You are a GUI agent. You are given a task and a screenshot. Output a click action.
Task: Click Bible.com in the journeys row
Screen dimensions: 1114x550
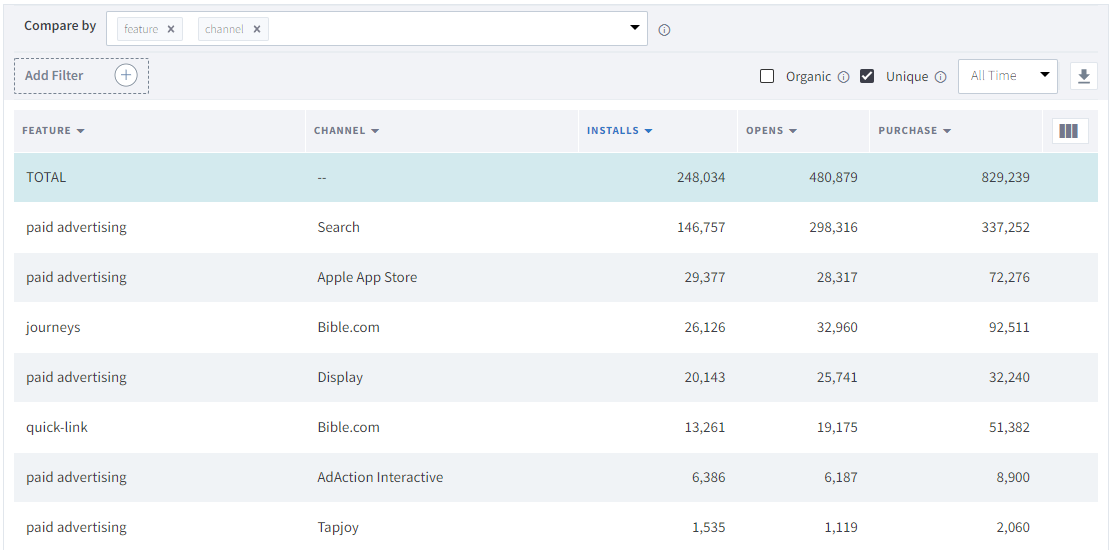(x=348, y=328)
